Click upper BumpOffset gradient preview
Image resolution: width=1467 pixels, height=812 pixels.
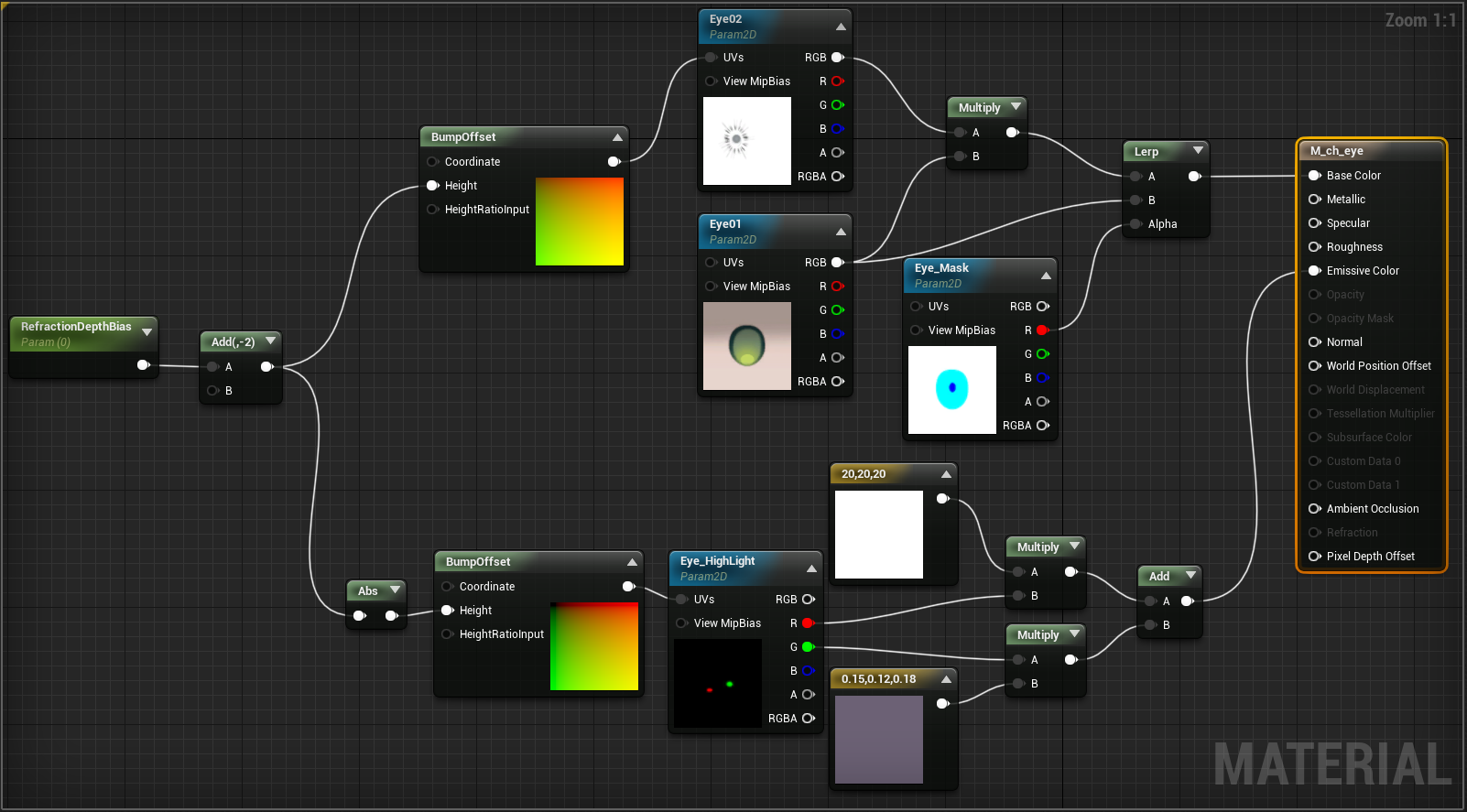click(x=580, y=222)
